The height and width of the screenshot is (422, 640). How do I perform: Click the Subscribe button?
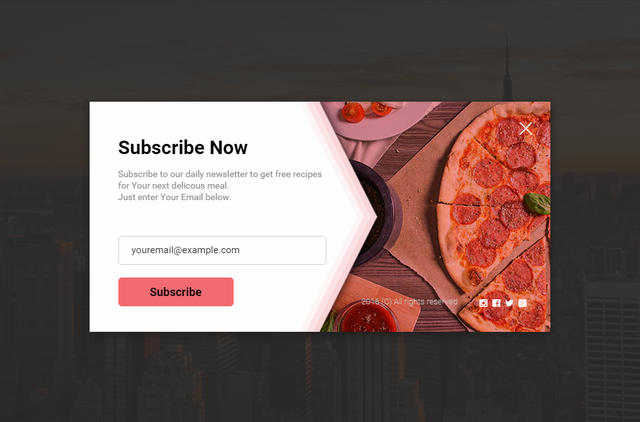click(x=176, y=292)
